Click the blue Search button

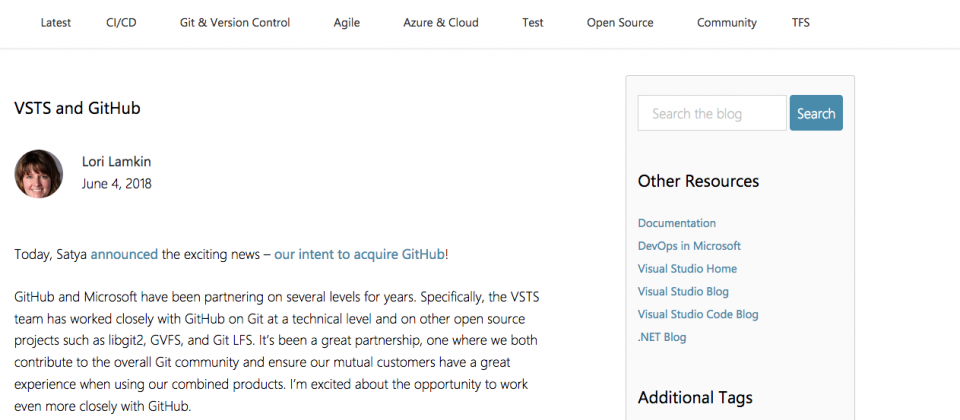(x=816, y=113)
